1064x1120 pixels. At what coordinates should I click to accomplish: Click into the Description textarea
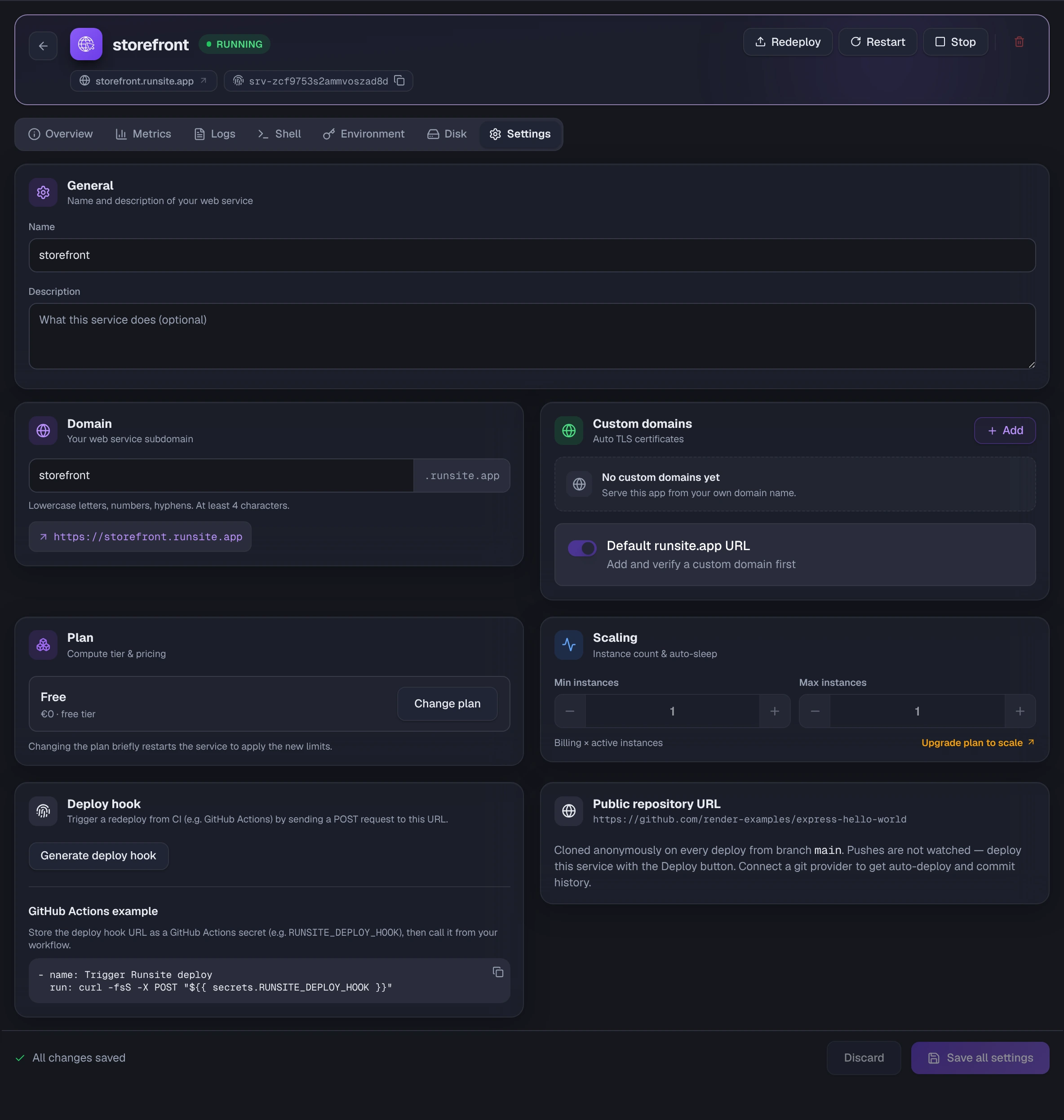click(x=532, y=336)
